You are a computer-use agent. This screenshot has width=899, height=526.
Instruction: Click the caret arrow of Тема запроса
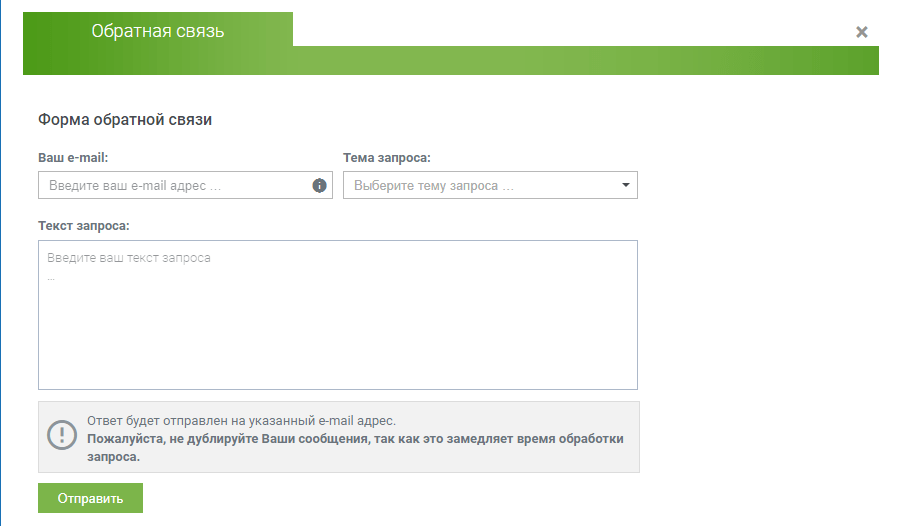(626, 185)
